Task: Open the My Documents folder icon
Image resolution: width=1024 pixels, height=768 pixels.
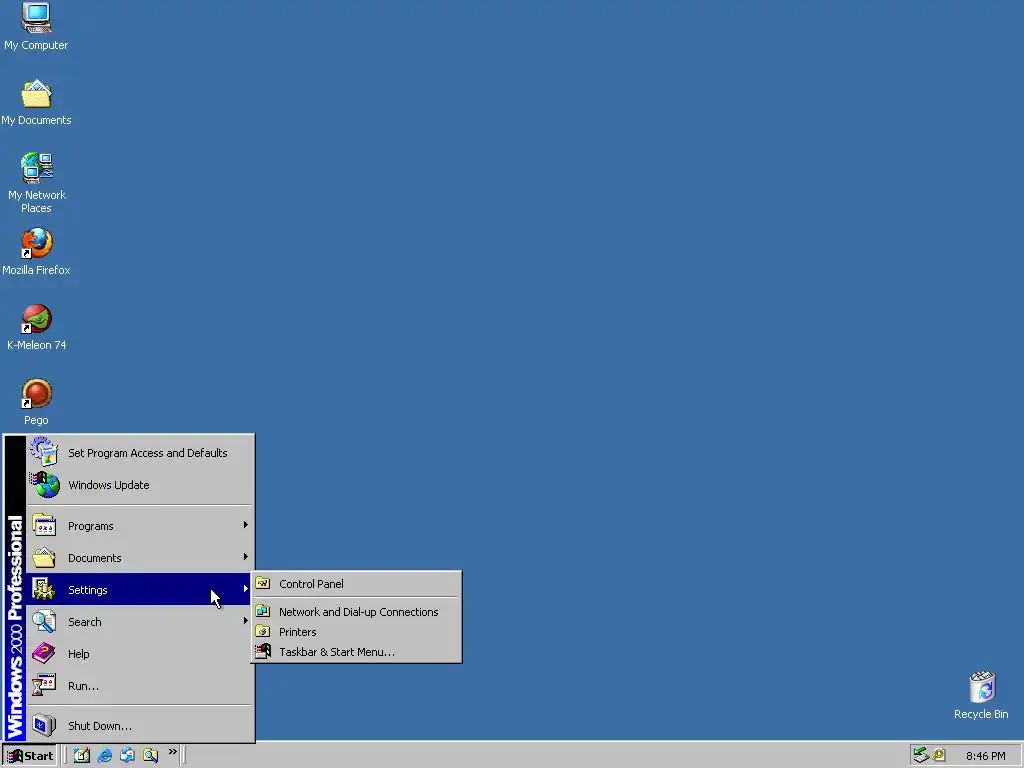Action: tap(36, 102)
